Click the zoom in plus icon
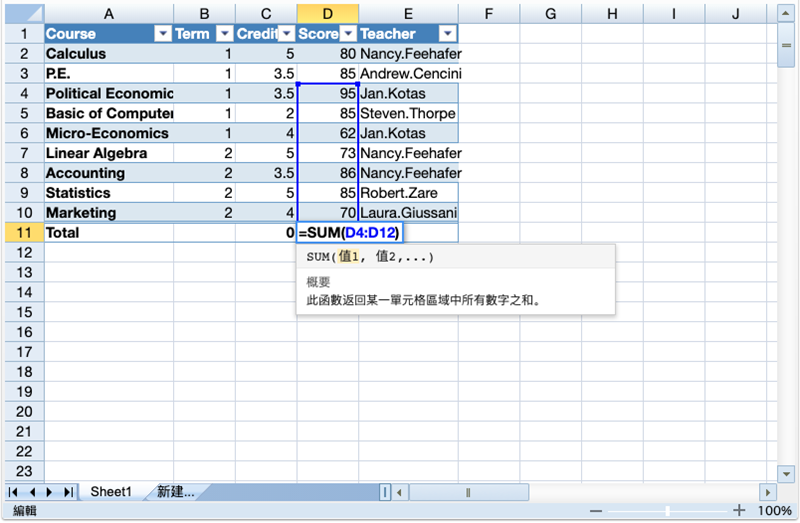 point(740,511)
